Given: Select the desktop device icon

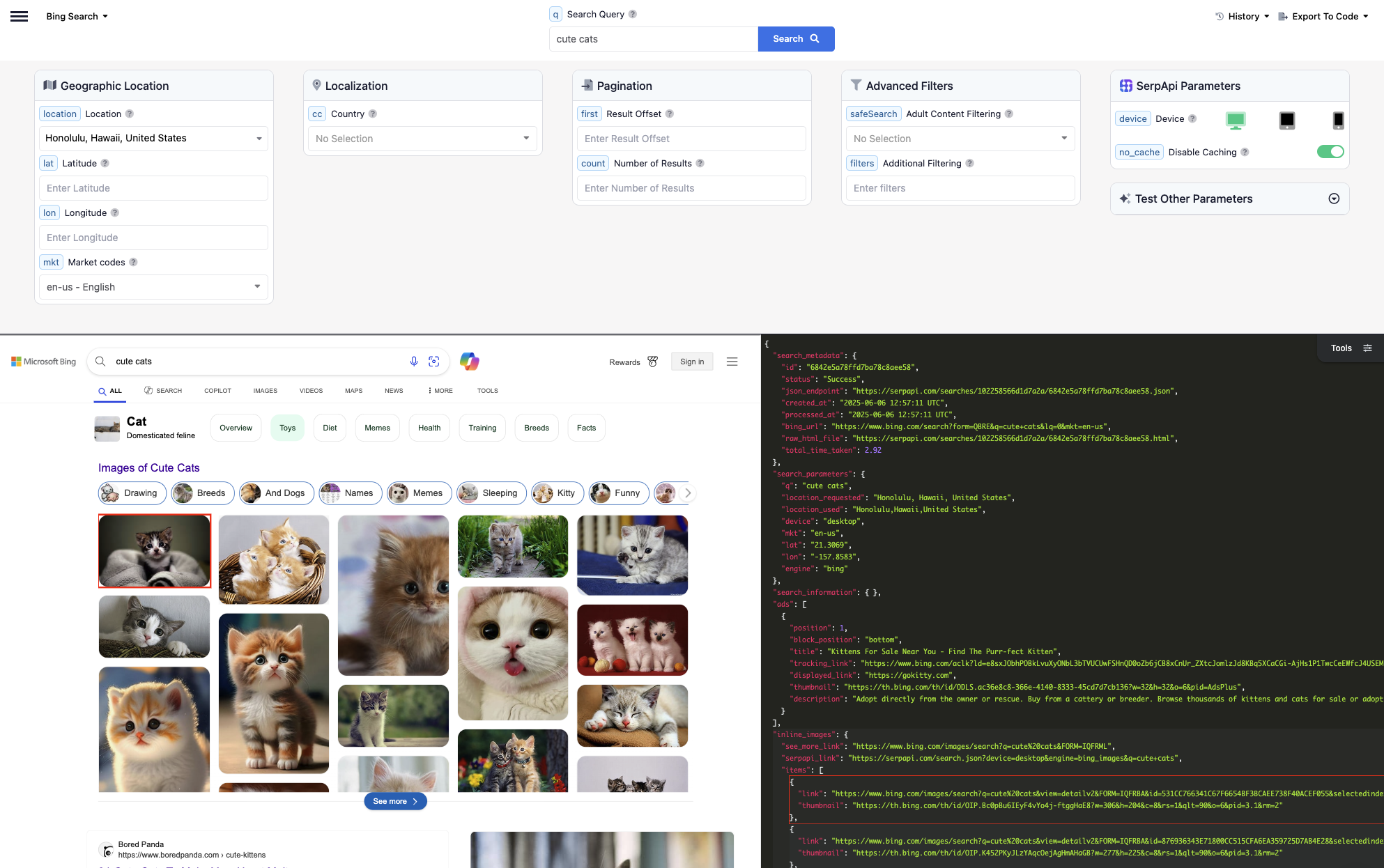Looking at the screenshot, I should point(1236,120).
